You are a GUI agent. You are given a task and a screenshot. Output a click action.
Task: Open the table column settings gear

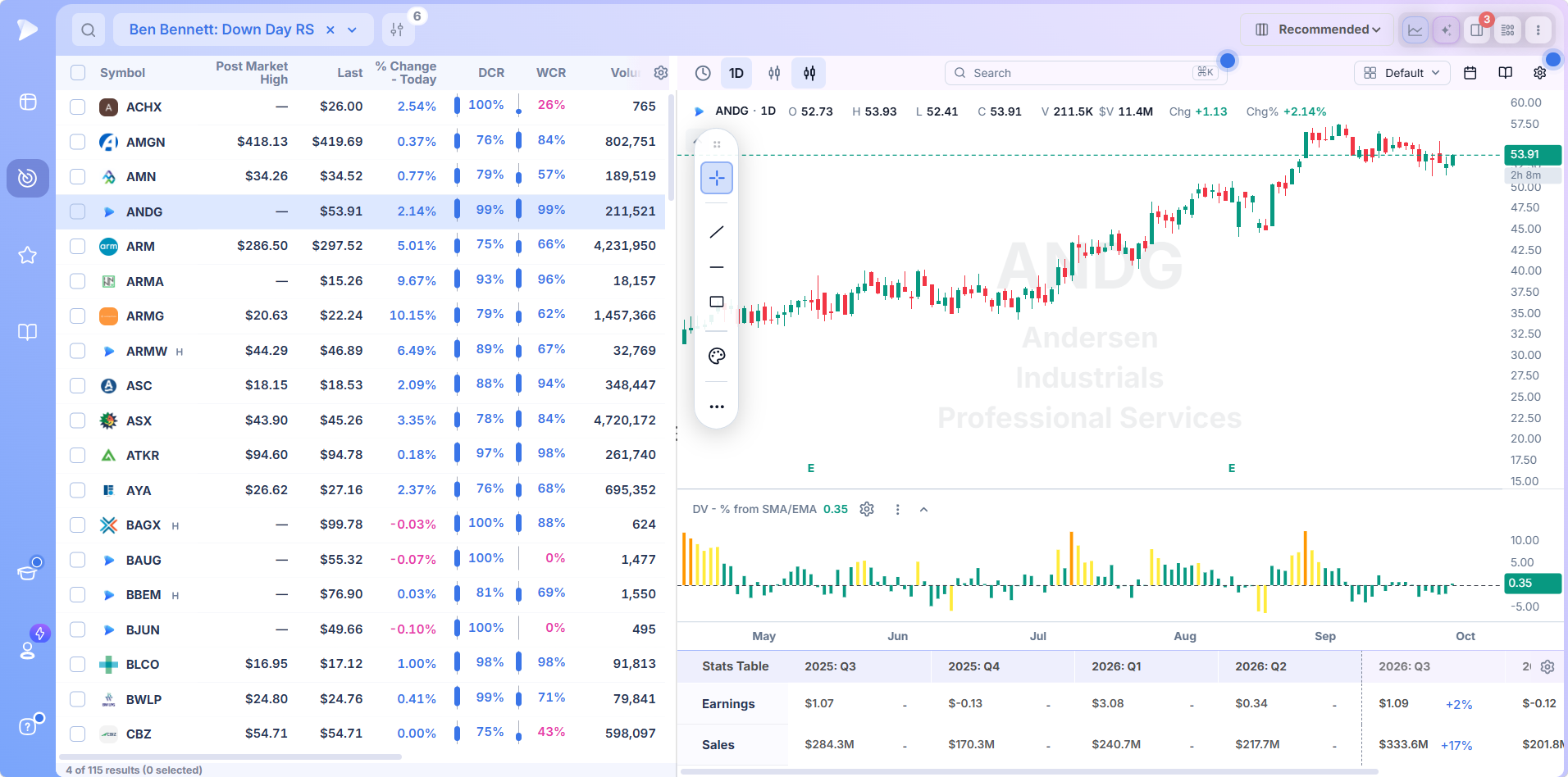click(660, 73)
